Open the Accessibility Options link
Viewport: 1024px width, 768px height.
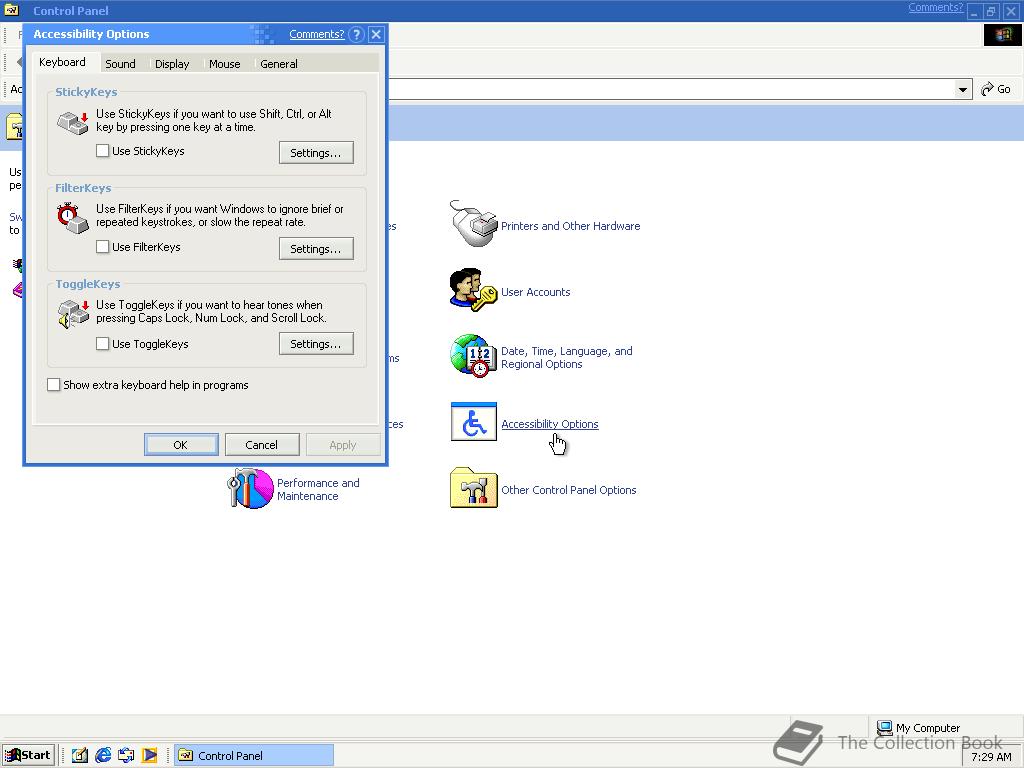click(x=549, y=424)
